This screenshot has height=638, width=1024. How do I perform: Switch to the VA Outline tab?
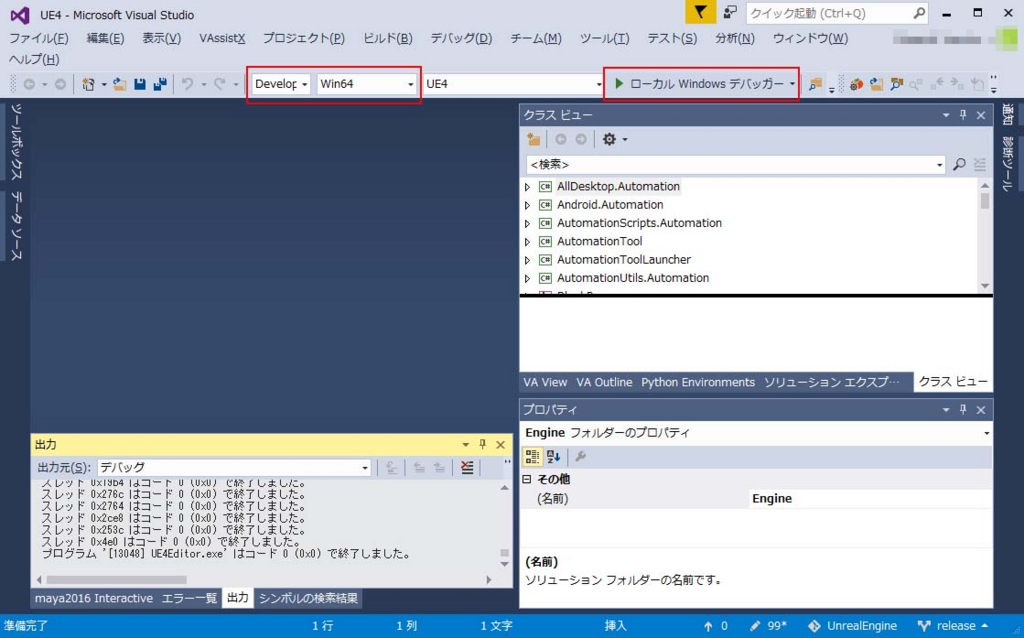pos(604,382)
